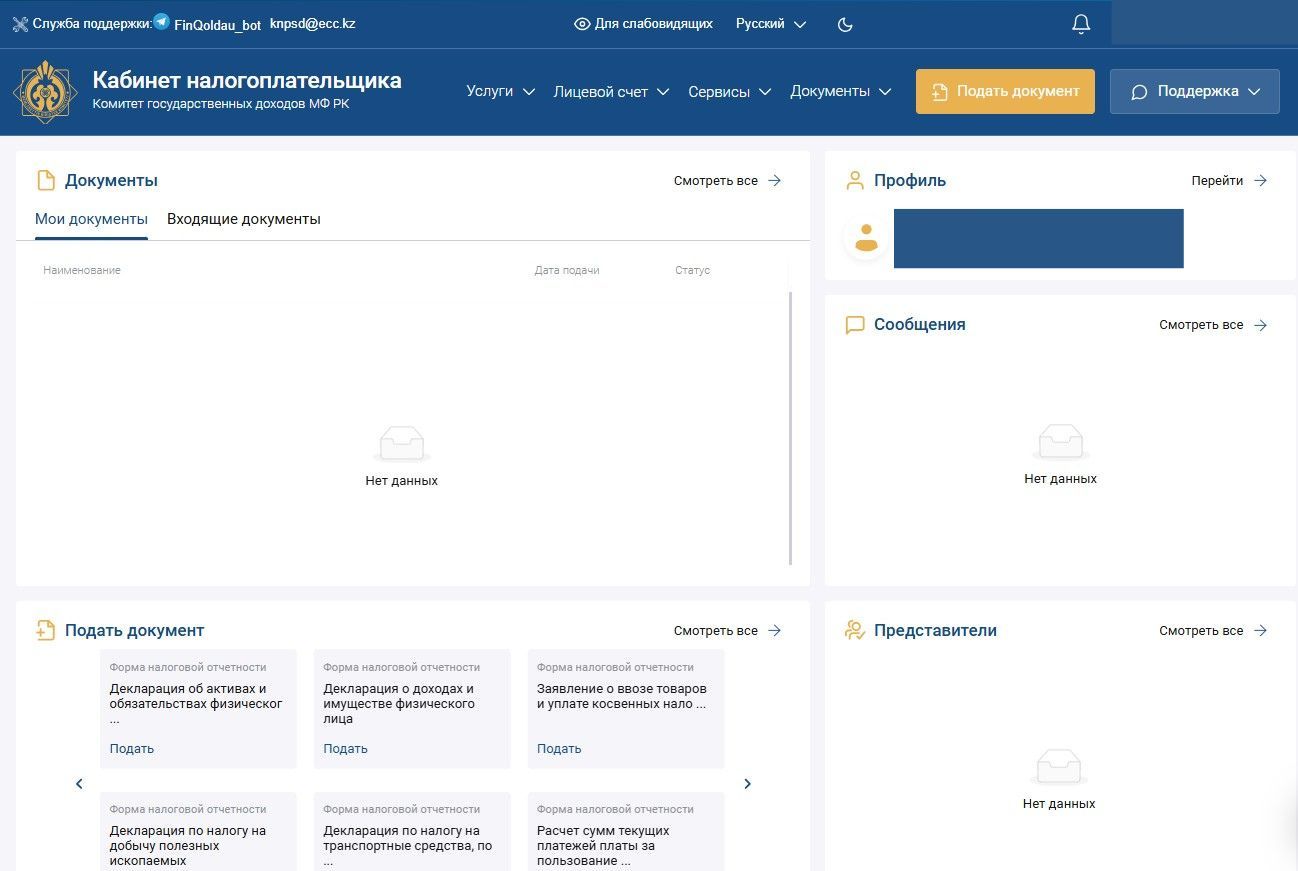Screen dimensions: 1298x871
Task: Click the carousel next arrow
Action: [x=747, y=784]
